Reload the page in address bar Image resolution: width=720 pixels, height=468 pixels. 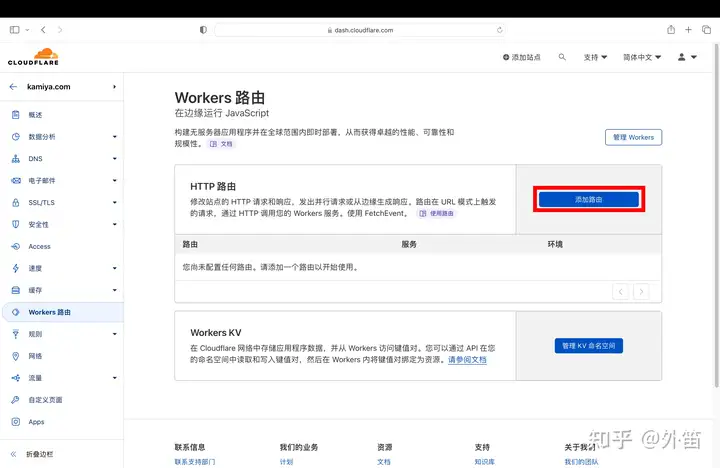point(500,30)
